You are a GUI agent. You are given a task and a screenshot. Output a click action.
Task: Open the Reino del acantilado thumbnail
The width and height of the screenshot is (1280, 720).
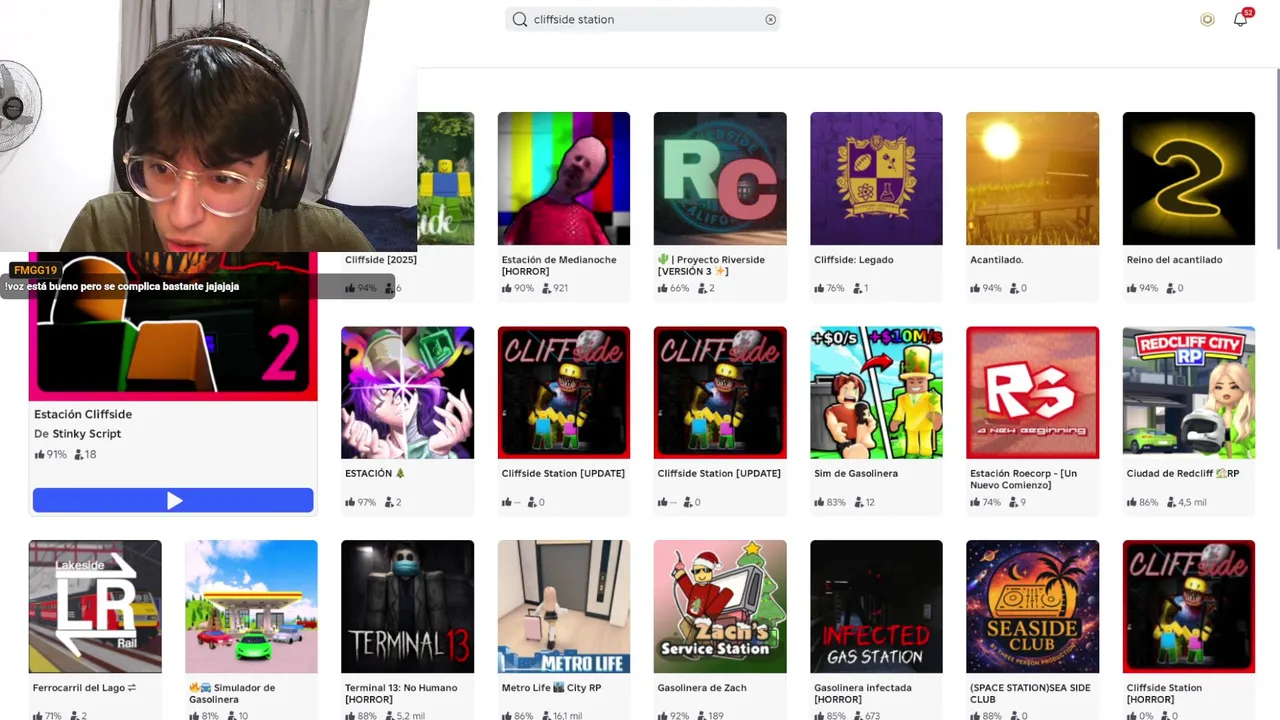(x=1189, y=178)
